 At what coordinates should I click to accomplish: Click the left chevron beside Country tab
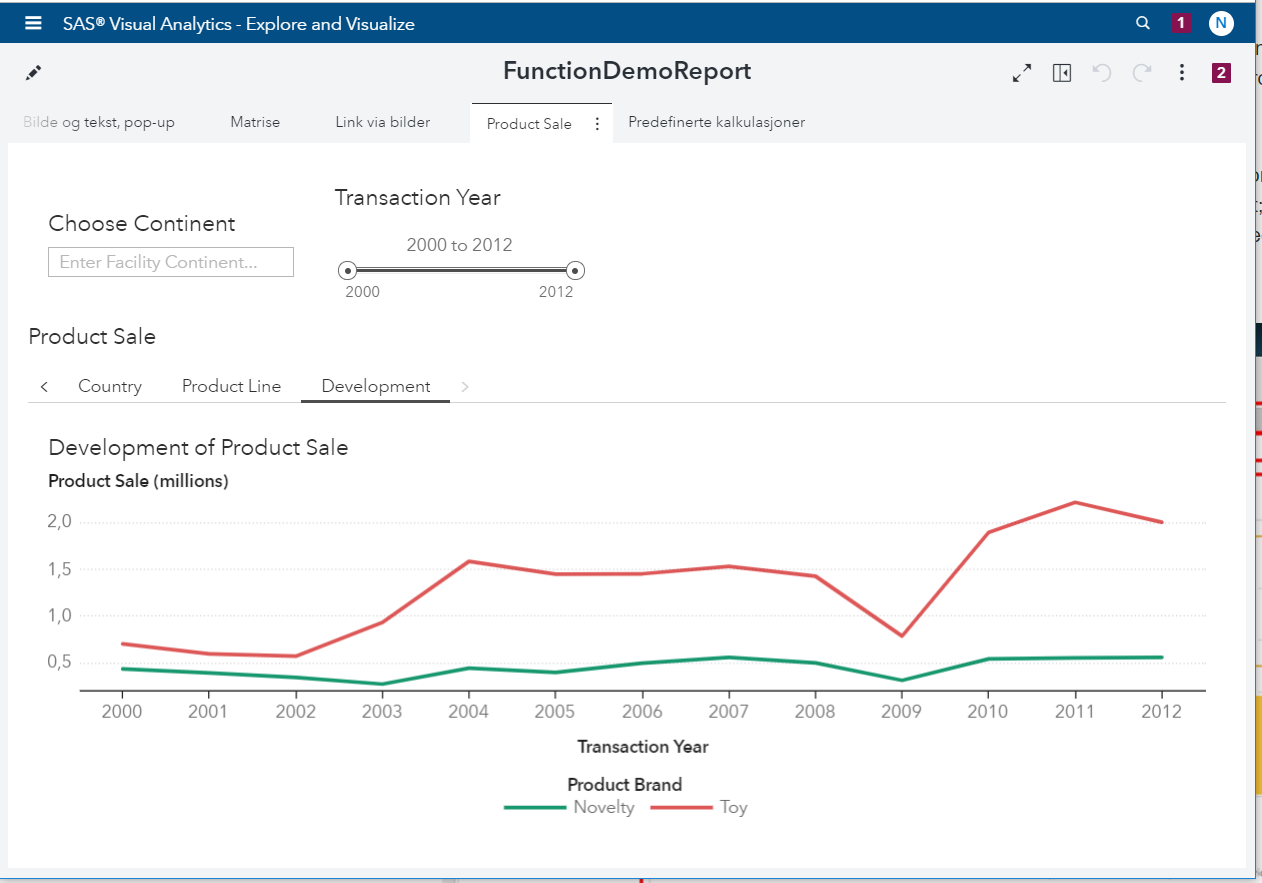pos(44,386)
